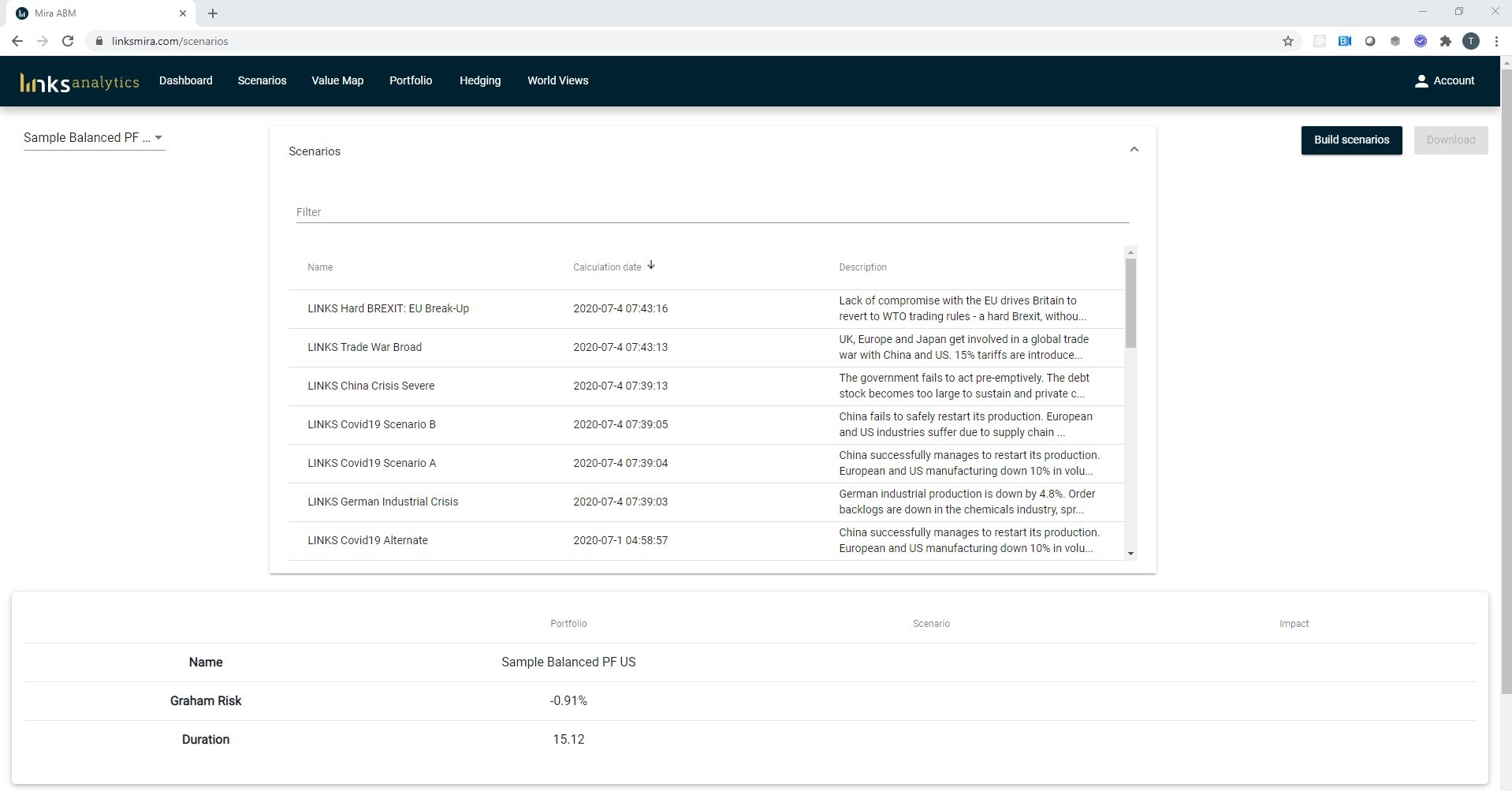1512x791 pixels.
Task: Bookmark this page with the star icon
Action: point(1288,41)
